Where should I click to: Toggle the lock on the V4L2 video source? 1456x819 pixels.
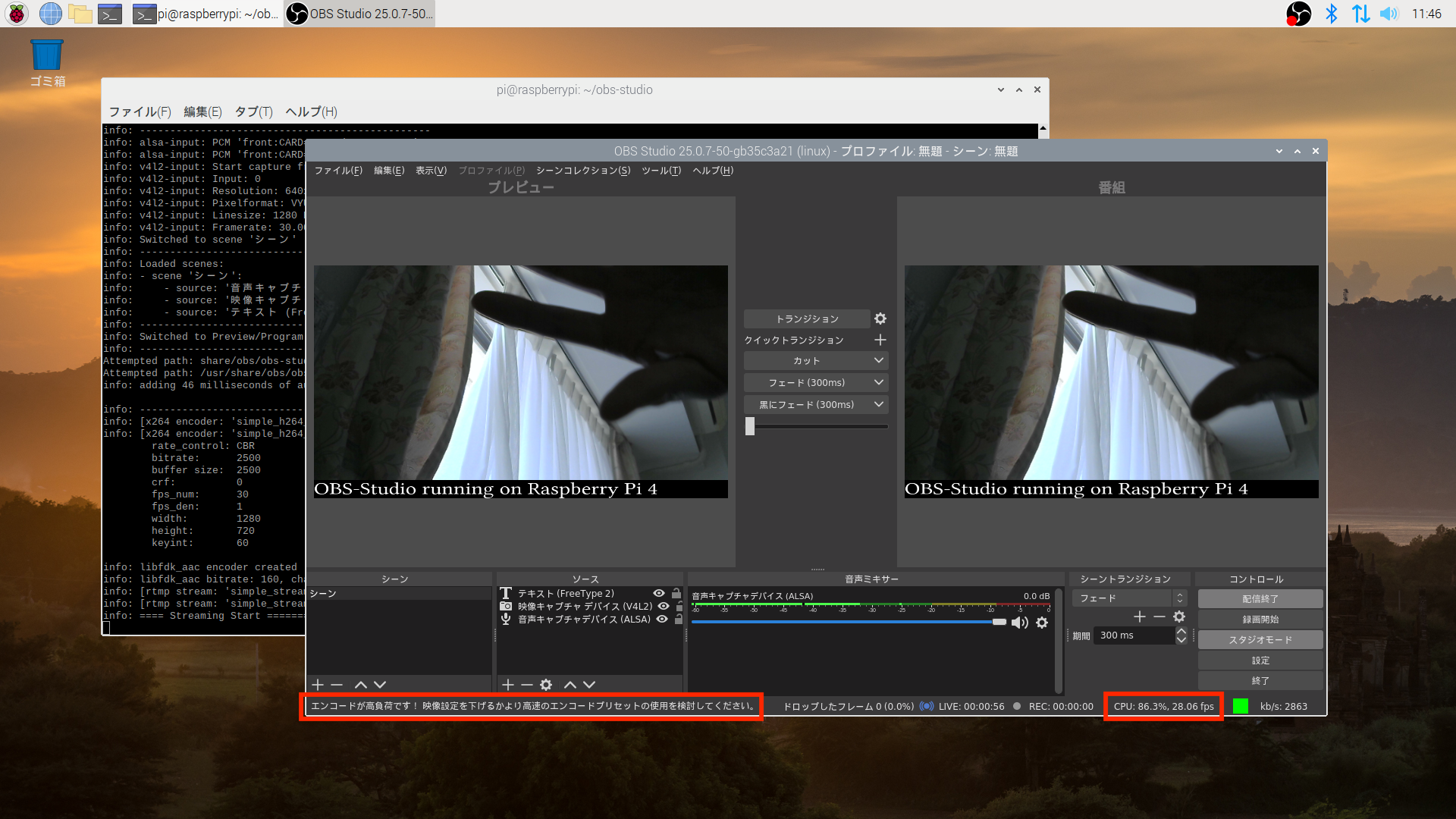click(680, 607)
